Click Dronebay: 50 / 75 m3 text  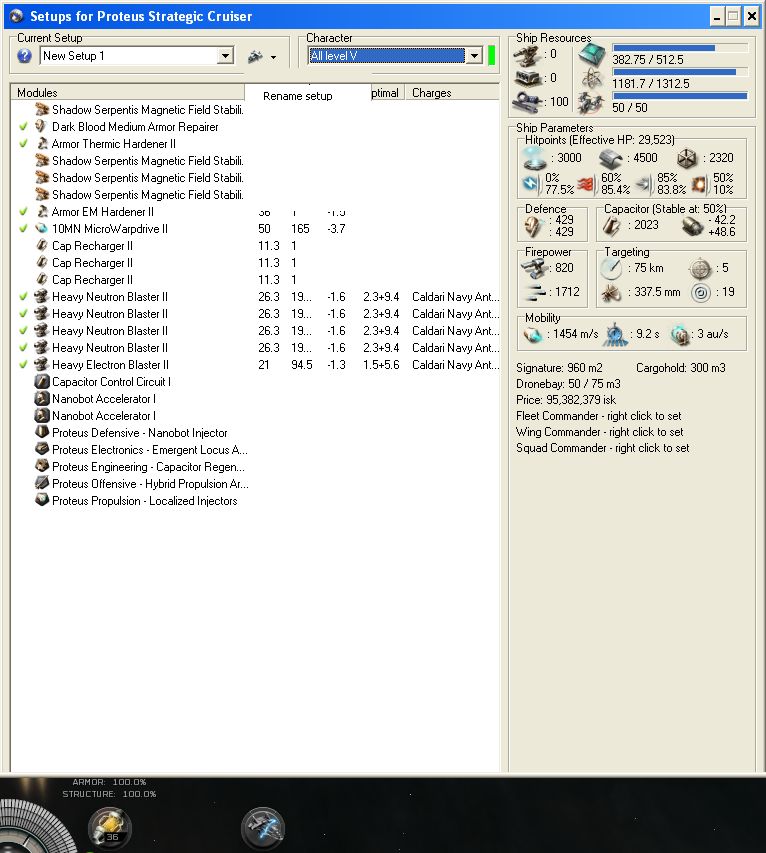[x=568, y=384]
